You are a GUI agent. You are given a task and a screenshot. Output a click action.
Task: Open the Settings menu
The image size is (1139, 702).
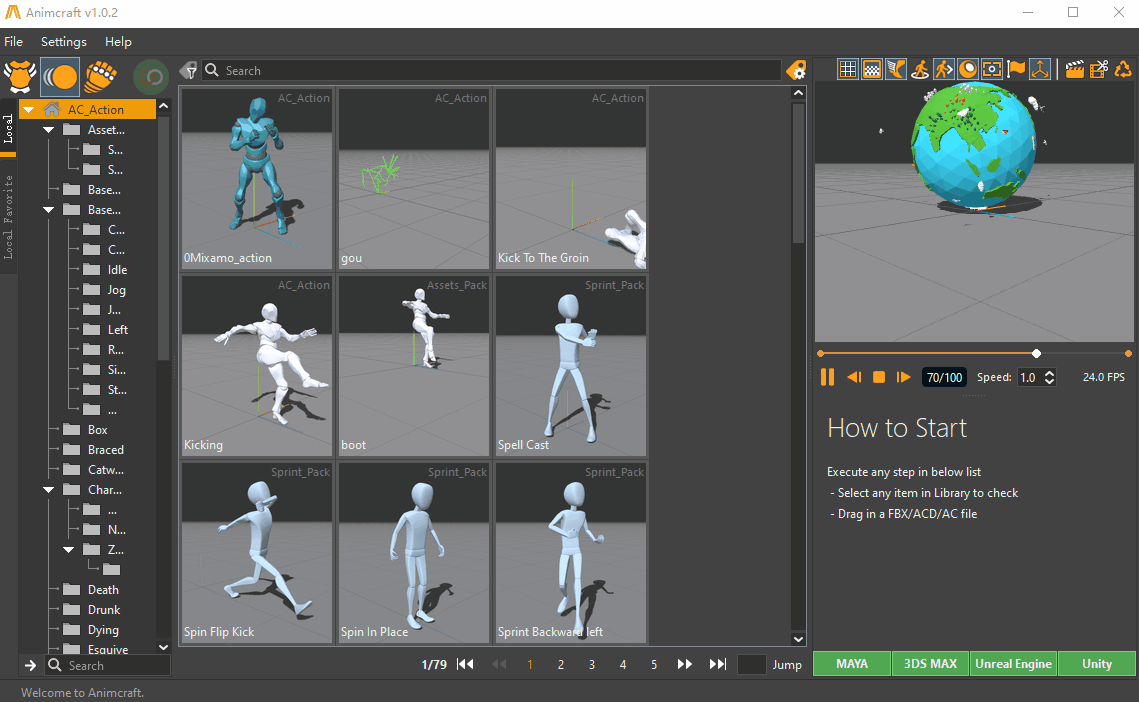[x=64, y=41]
